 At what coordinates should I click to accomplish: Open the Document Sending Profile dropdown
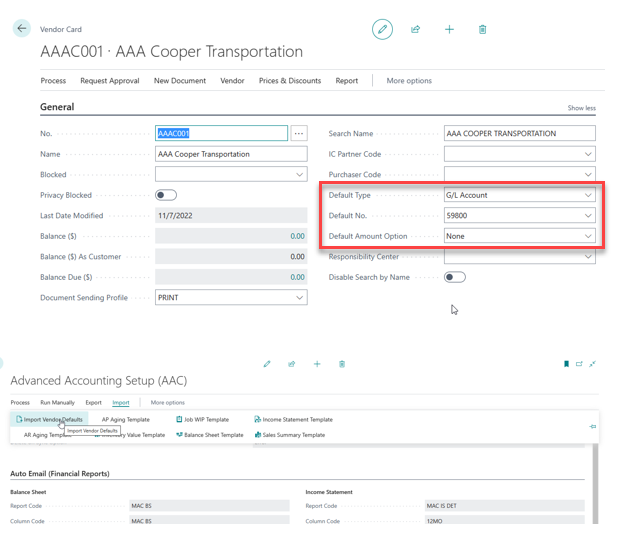pos(299,297)
